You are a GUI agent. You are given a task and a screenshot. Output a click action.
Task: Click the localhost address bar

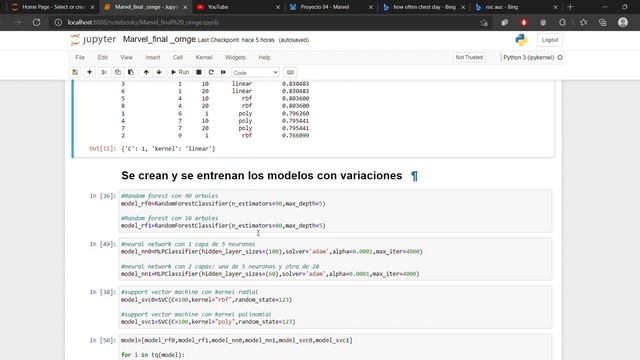pyautogui.click(x=143, y=22)
